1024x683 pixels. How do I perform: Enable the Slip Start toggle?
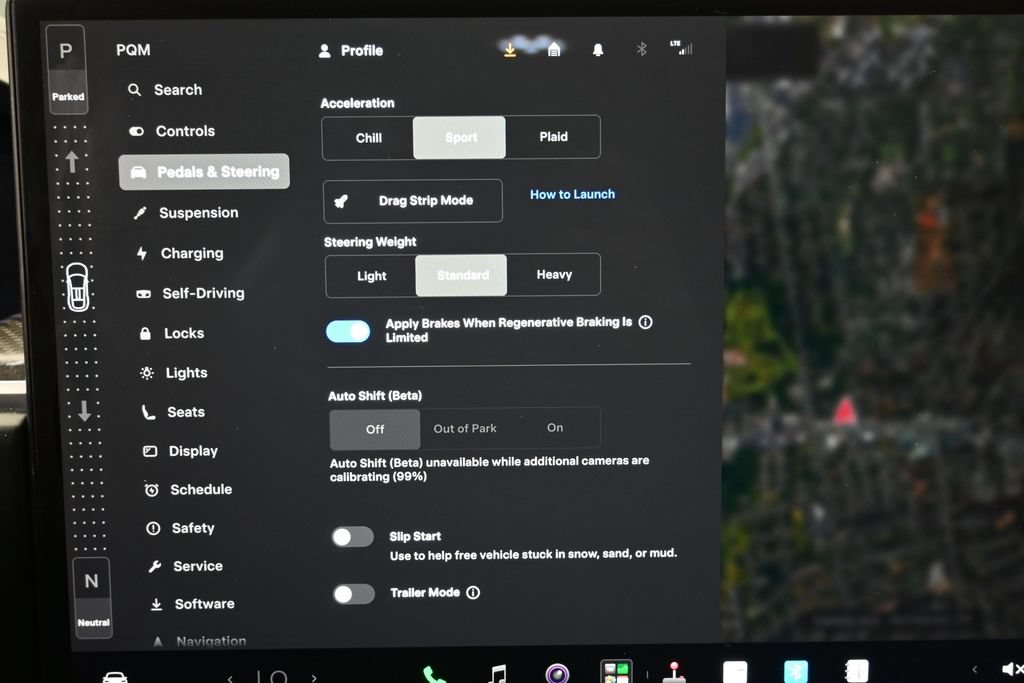[353, 537]
